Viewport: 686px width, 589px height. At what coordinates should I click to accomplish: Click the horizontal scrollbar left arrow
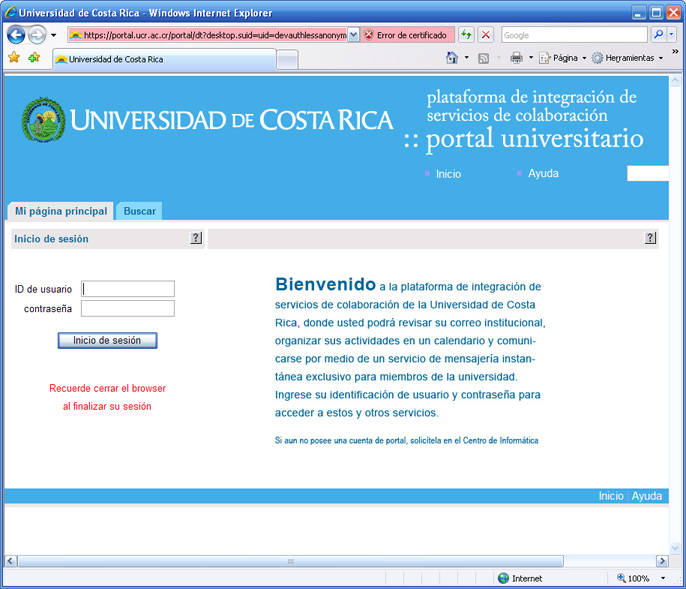coord(10,561)
